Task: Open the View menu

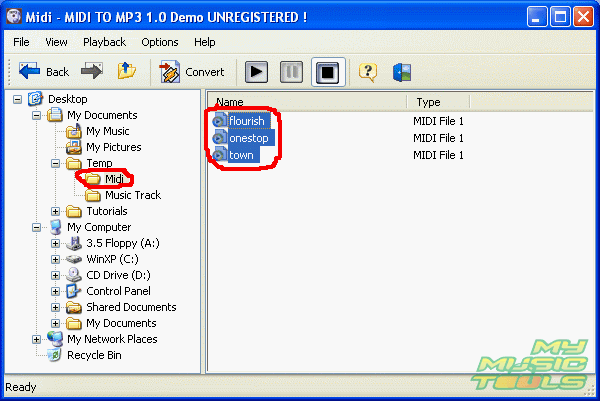Action: 56,42
